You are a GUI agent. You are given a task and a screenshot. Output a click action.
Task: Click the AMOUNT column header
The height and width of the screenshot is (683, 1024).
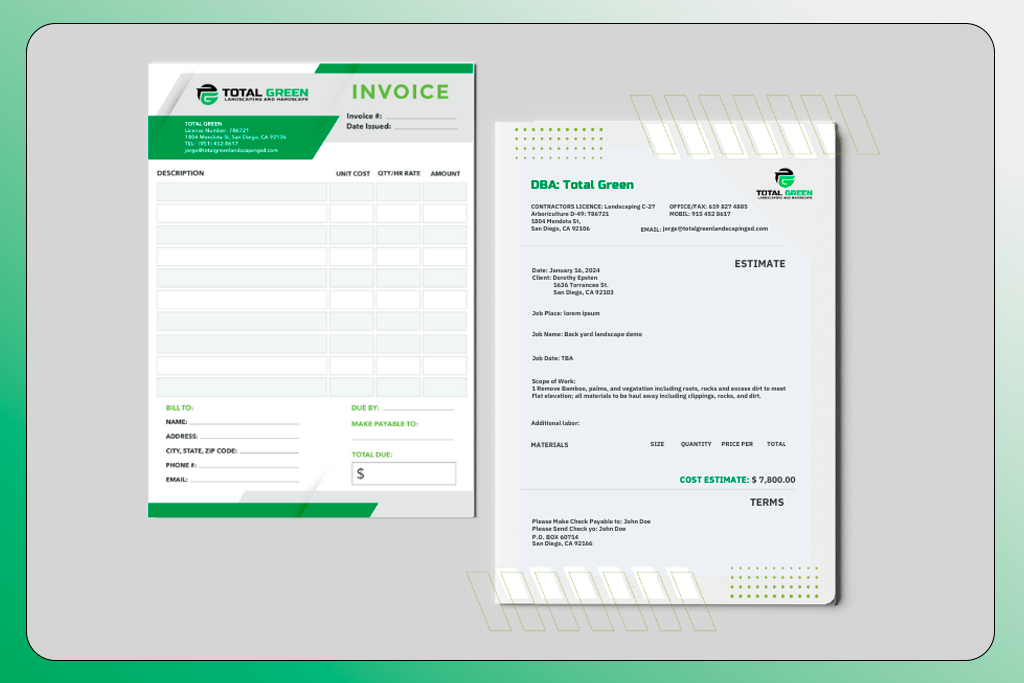click(x=445, y=174)
